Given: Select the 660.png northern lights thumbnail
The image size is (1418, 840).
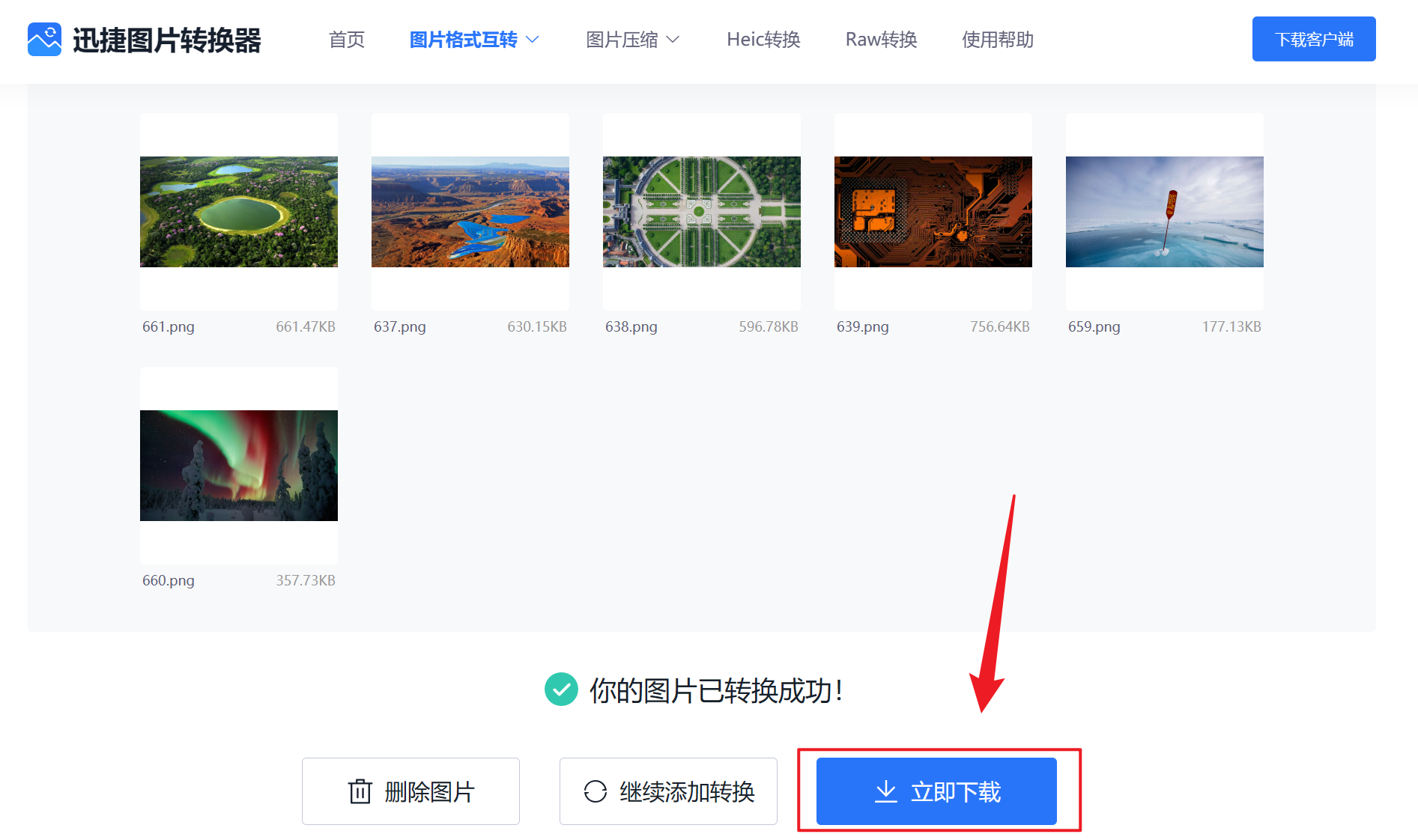Looking at the screenshot, I should coord(238,464).
